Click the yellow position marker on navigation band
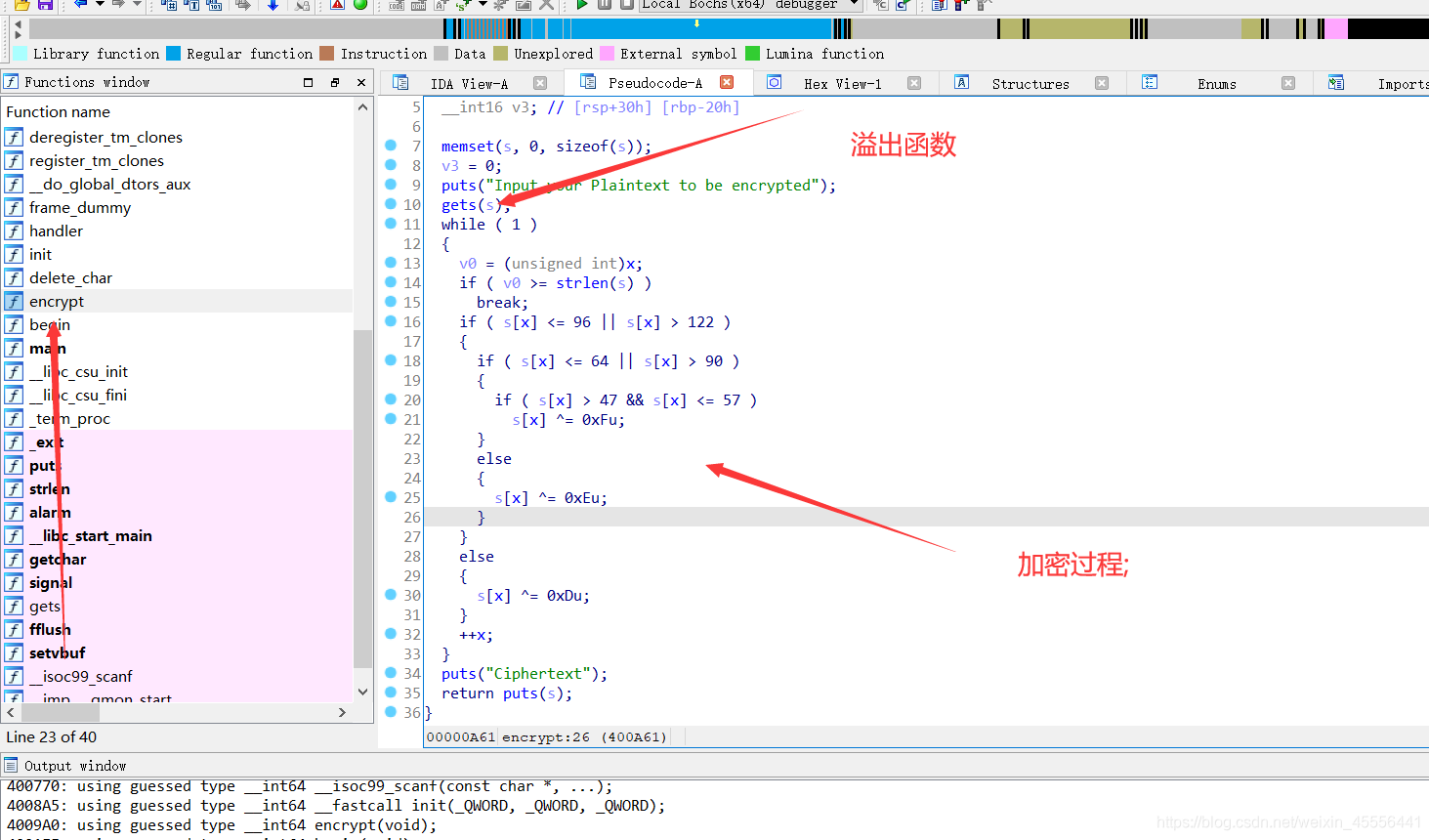 click(x=696, y=23)
